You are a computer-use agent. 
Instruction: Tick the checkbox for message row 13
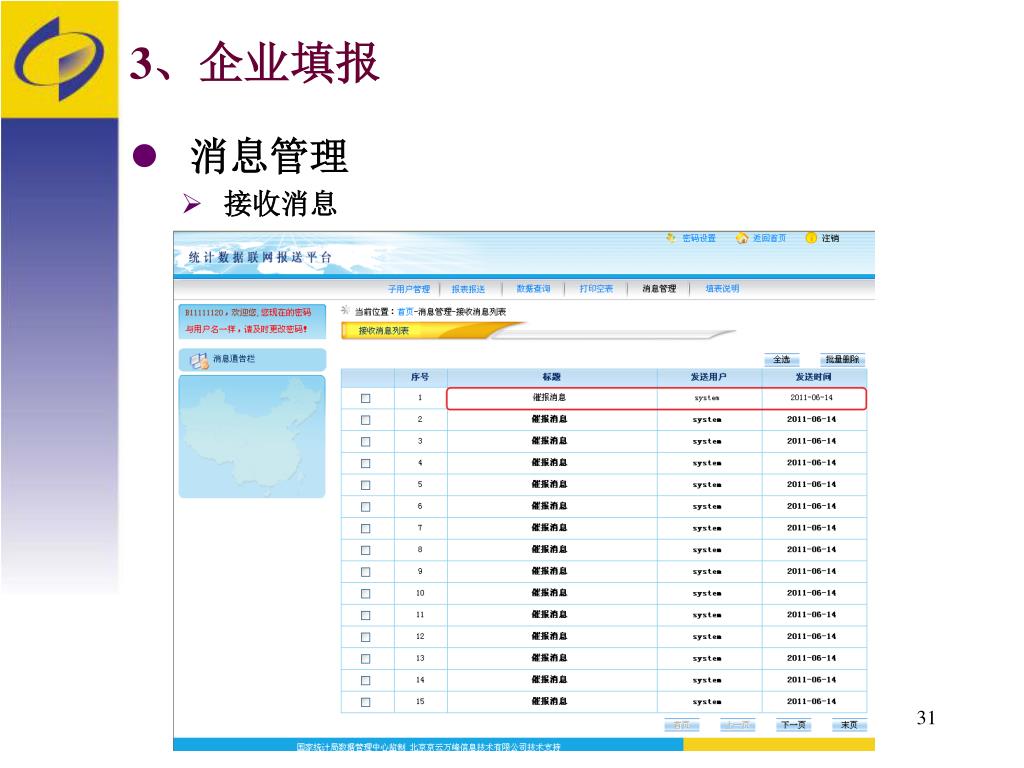pyautogui.click(x=366, y=659)
